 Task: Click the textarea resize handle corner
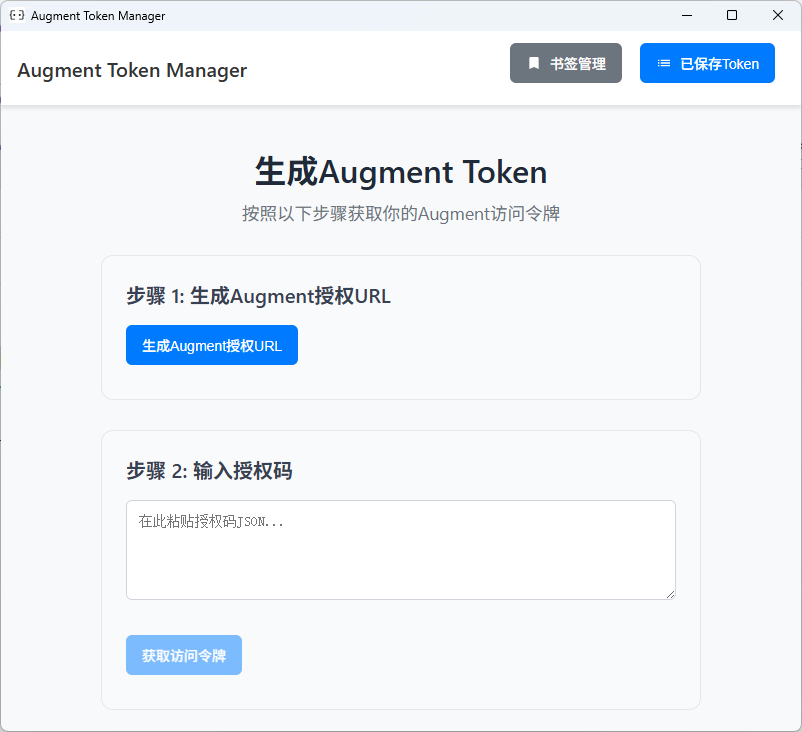pyautogui.click(x=670, y=594)
